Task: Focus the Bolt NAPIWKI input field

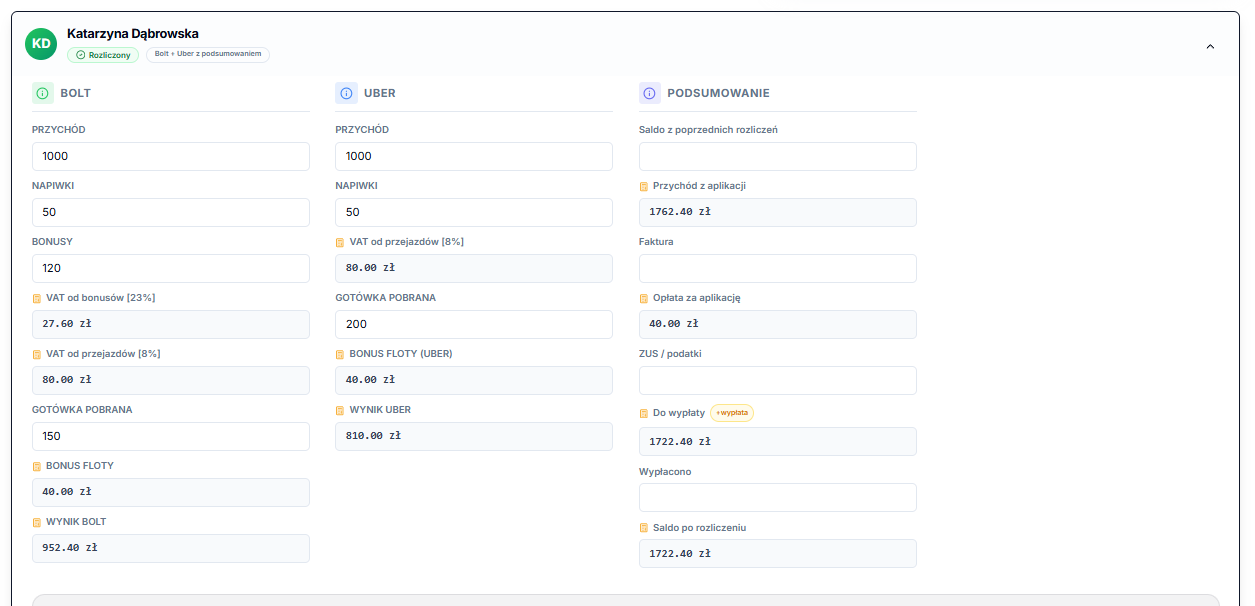Action: [x=171, y=212]
